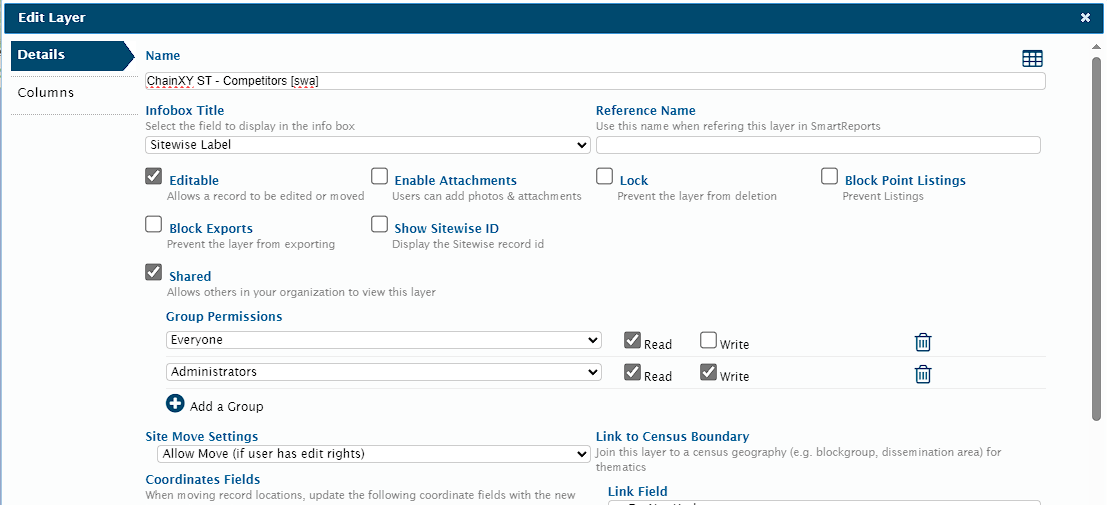
Task: Enable Show Sitewise ID option
Action: click(x=380, y=225)
